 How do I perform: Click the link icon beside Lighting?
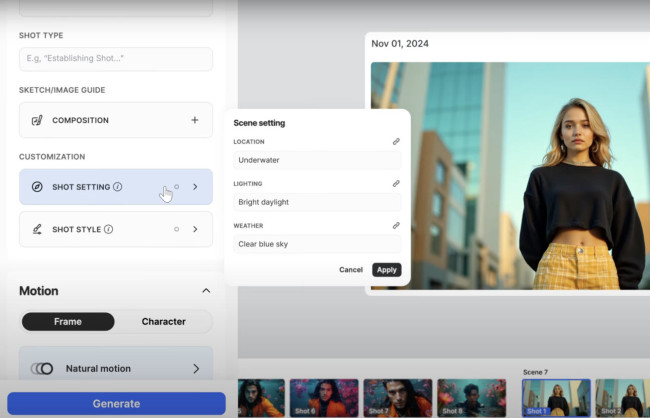coord(396,184)
